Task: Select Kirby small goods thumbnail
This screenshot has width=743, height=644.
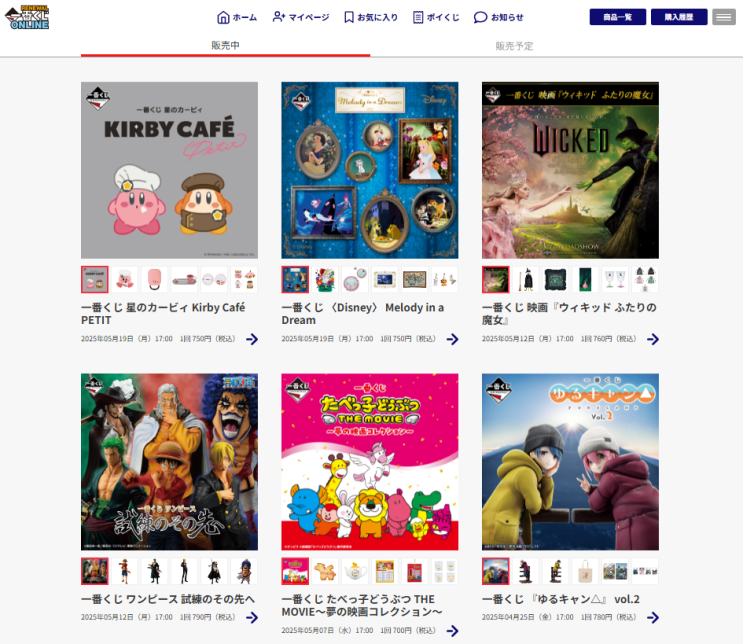Action: pos(244,280)
